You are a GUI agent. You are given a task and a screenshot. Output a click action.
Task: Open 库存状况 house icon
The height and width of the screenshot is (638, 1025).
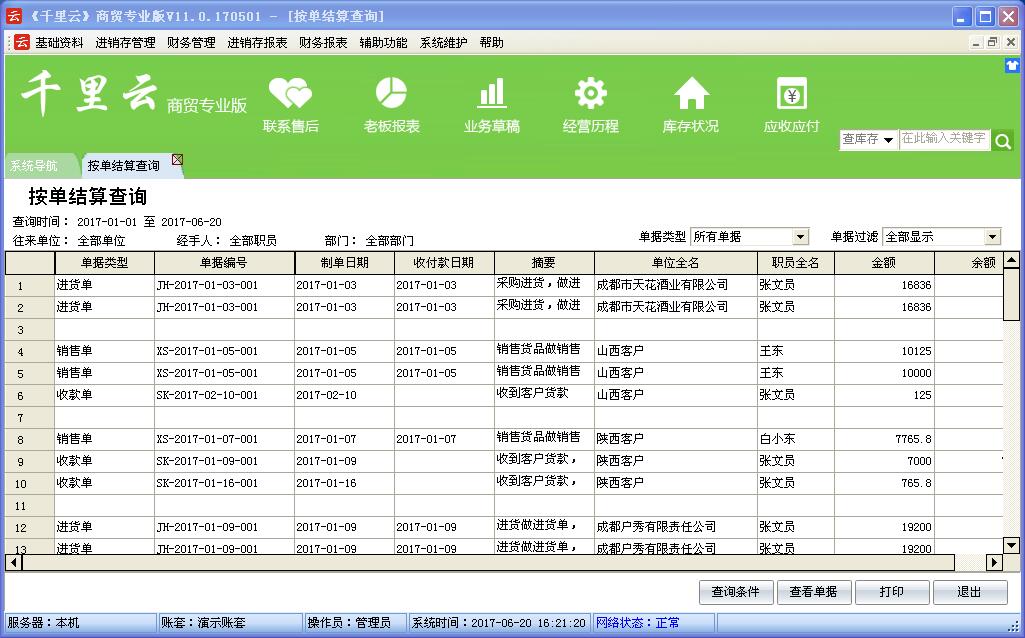[691, 94]
